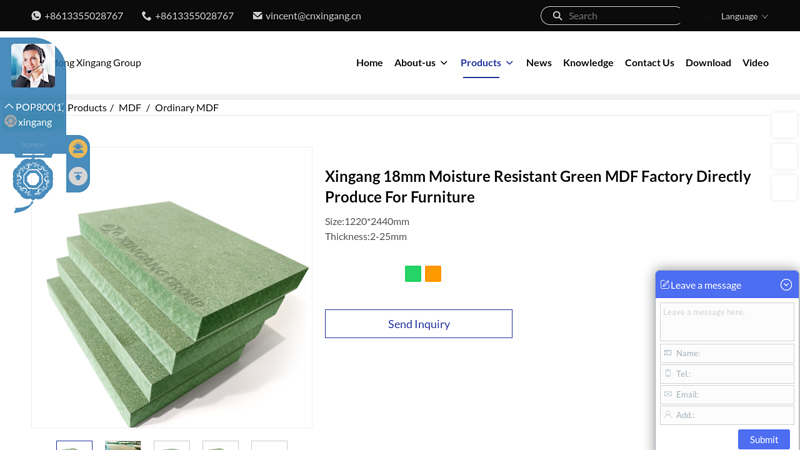Click the phone number next to handset icon
800x450 pixels.
[194, 16]
